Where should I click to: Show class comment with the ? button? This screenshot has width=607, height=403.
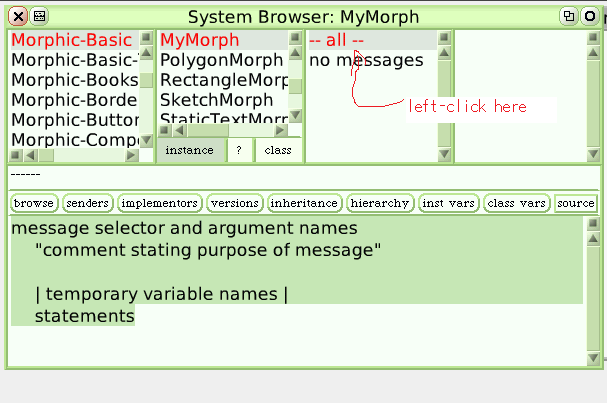coord(238,150)
